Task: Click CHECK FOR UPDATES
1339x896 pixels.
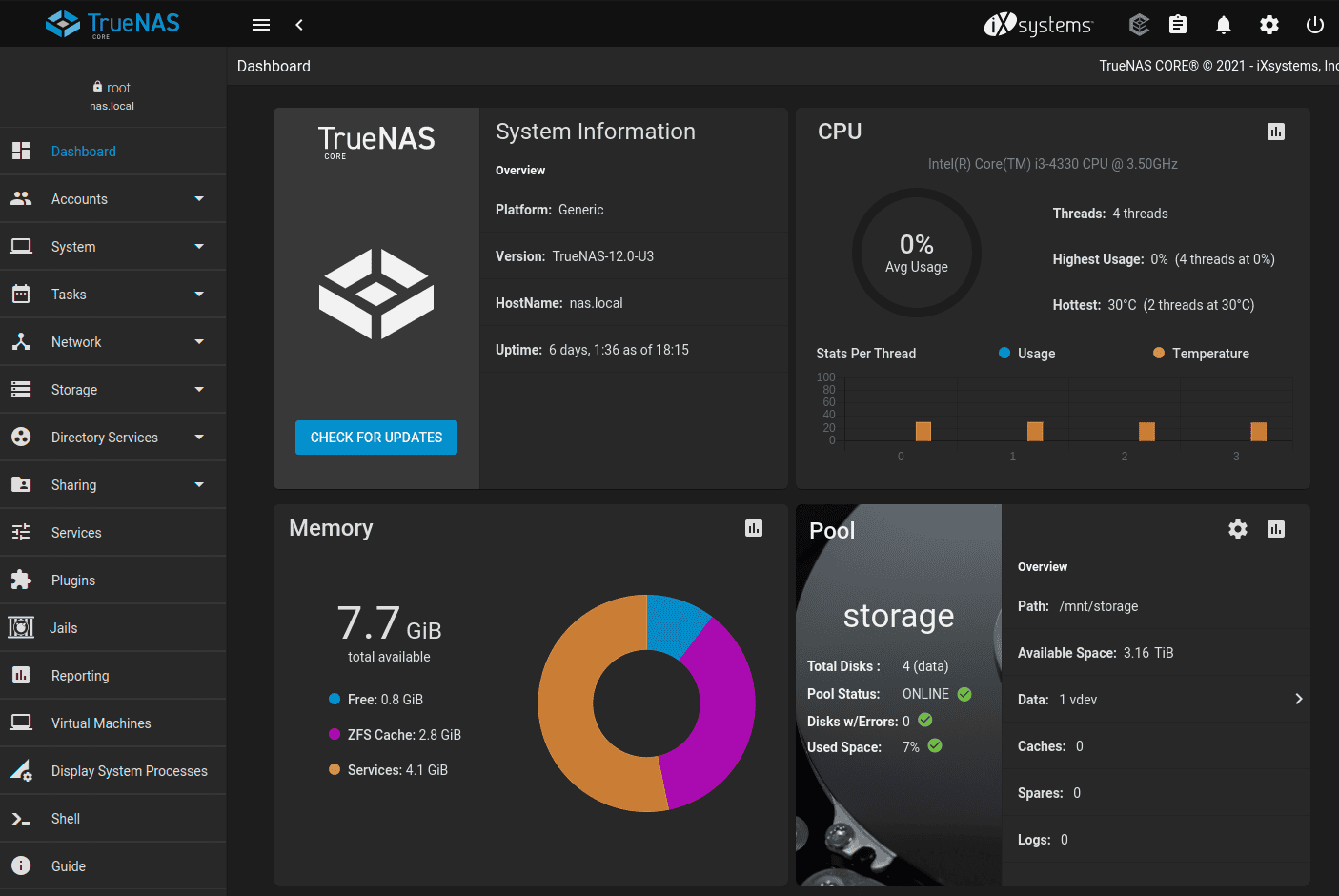Action: tap(375, 438)
